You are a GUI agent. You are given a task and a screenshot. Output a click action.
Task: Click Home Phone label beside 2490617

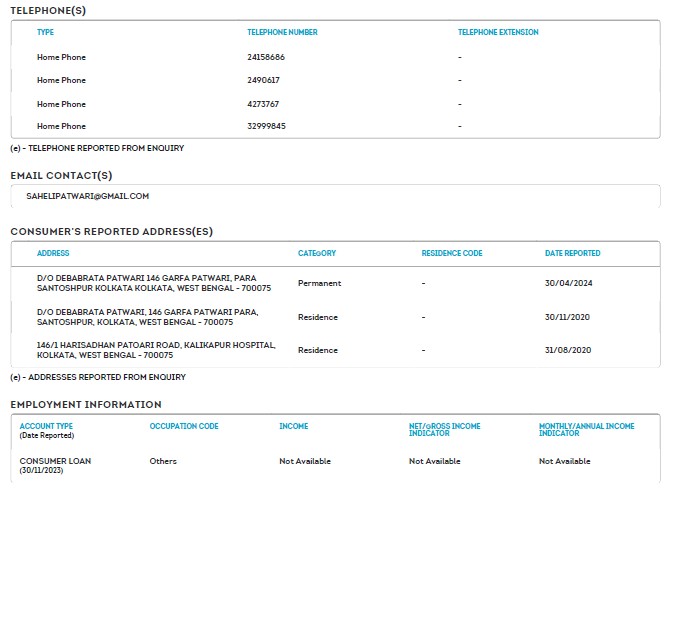click(x=61, y=80)
